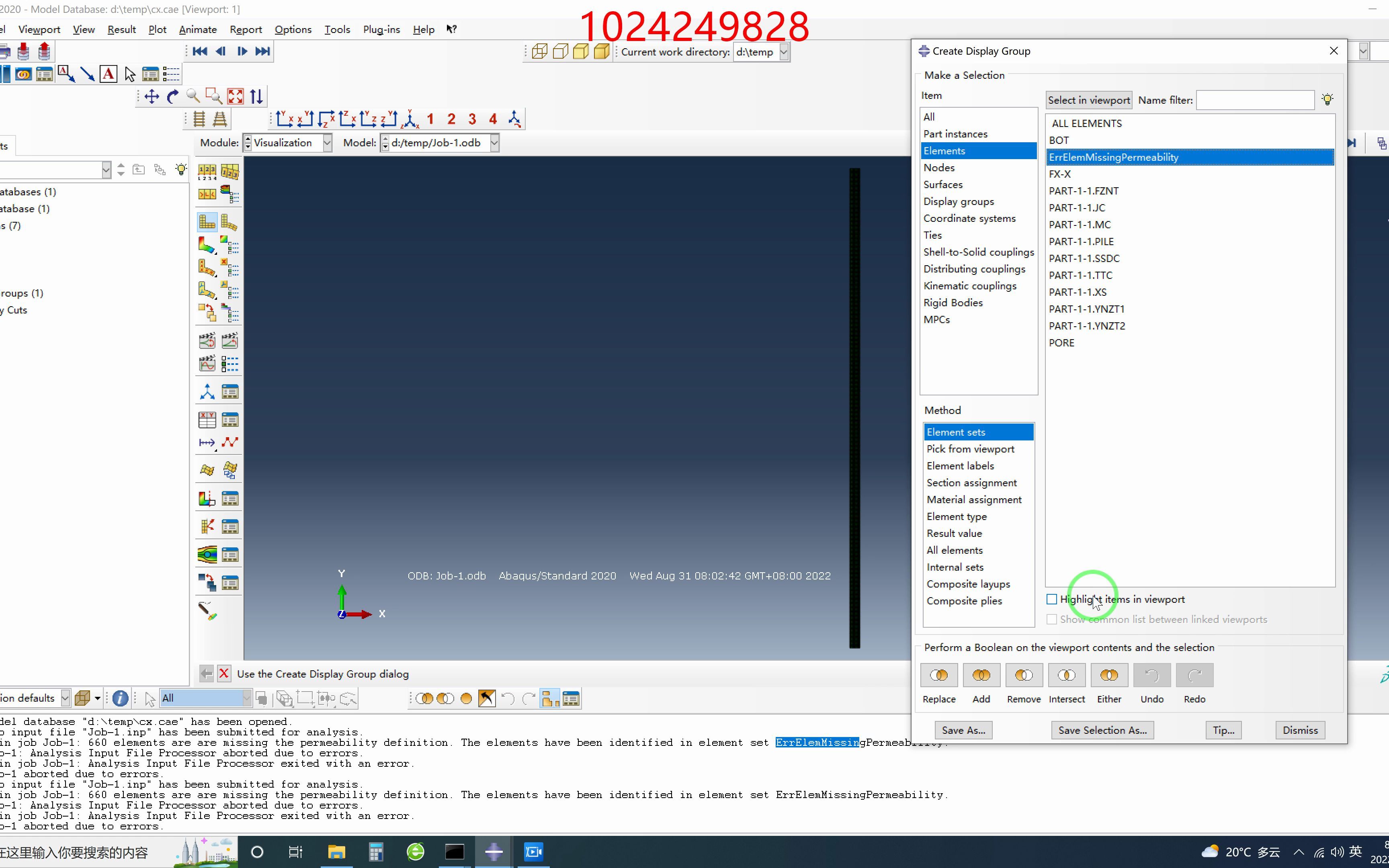Select the Replace Boolean operation icon

click(939, 674)
